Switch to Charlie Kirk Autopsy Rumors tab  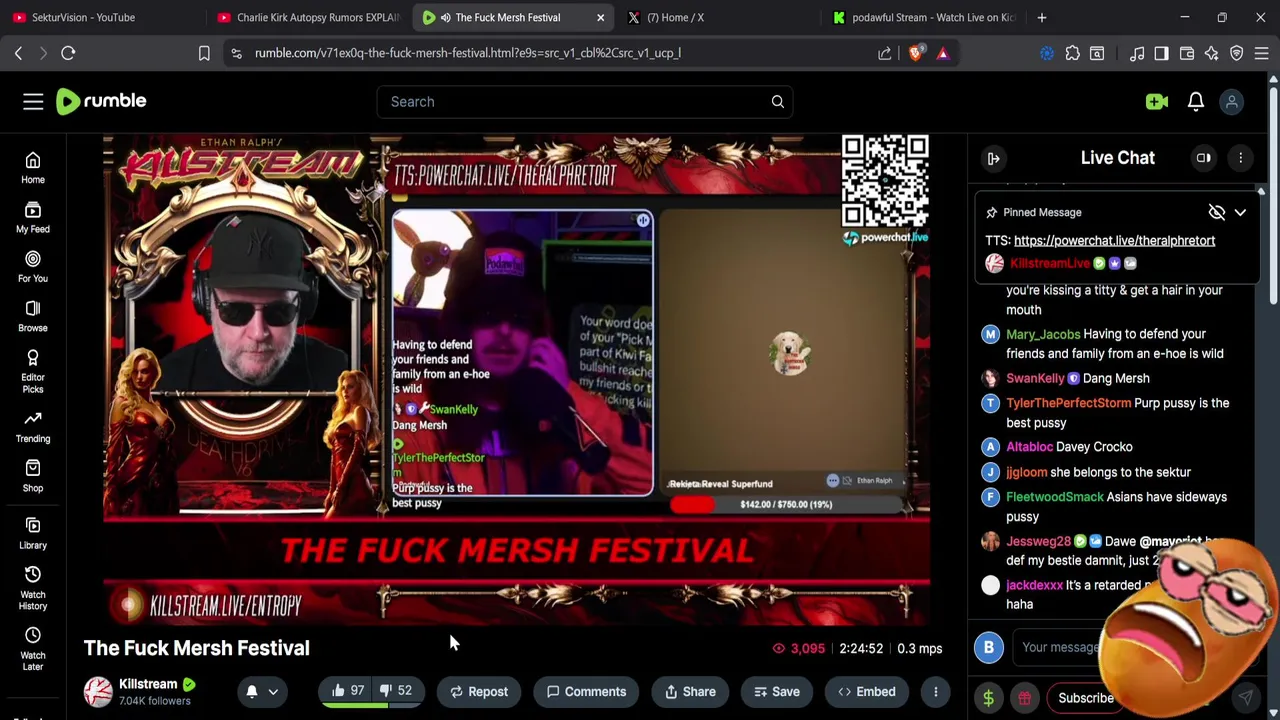click(x=307, y=17)
